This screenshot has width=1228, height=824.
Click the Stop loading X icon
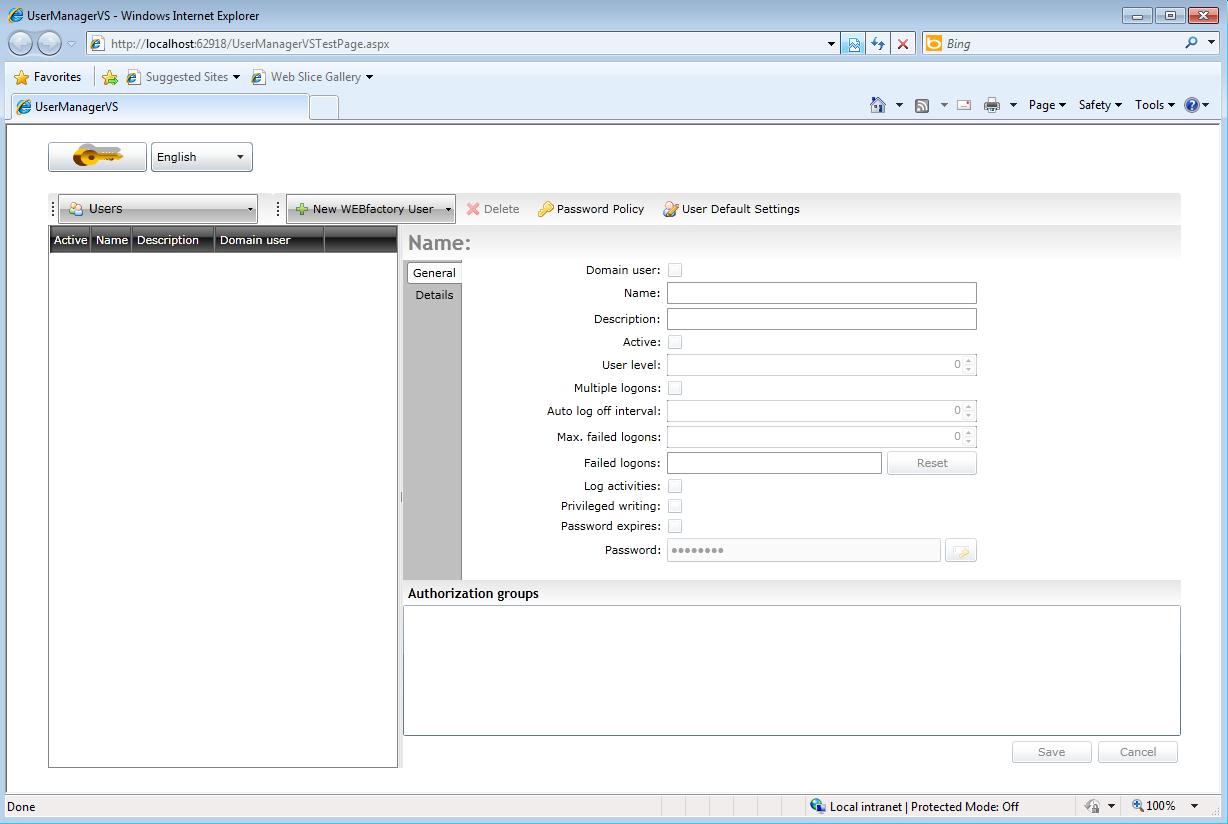pyautogui.click(x=903, y=44)
